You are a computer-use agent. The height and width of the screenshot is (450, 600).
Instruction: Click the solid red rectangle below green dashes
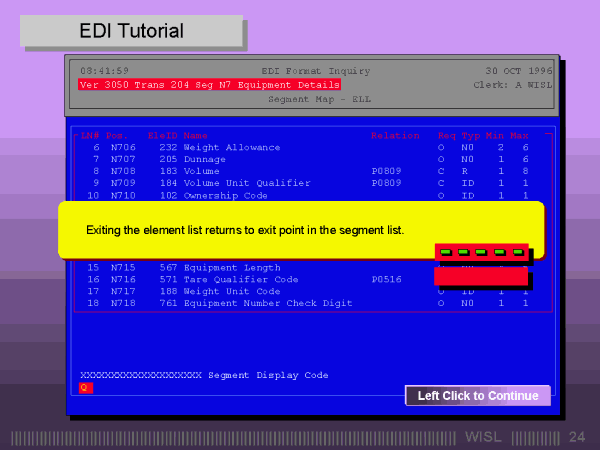click(481, 279)
